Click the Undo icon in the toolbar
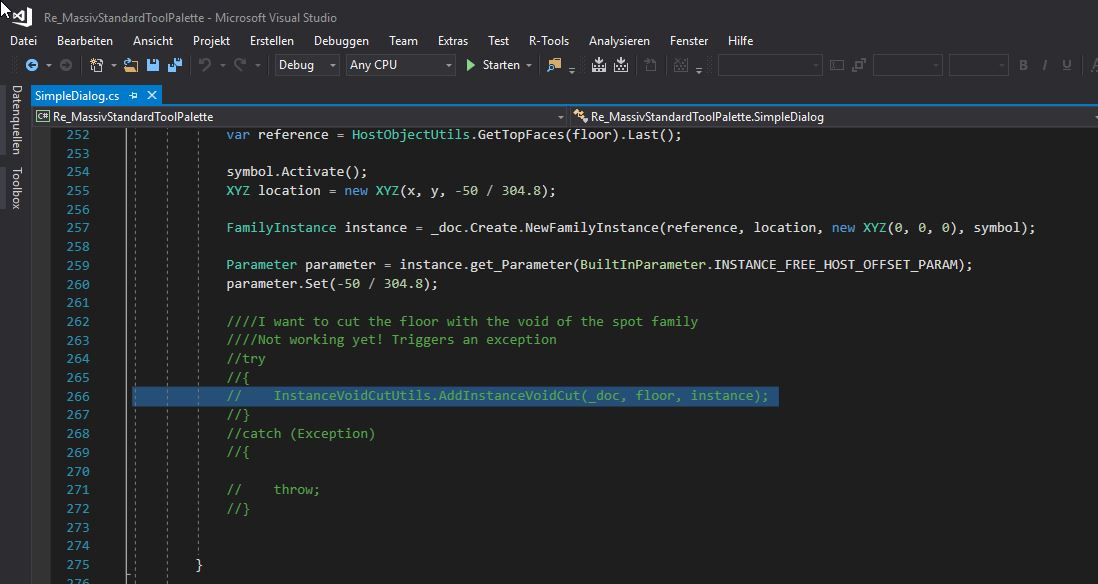The height and width of the screenshot is (584, 1098). pos(207,65)
